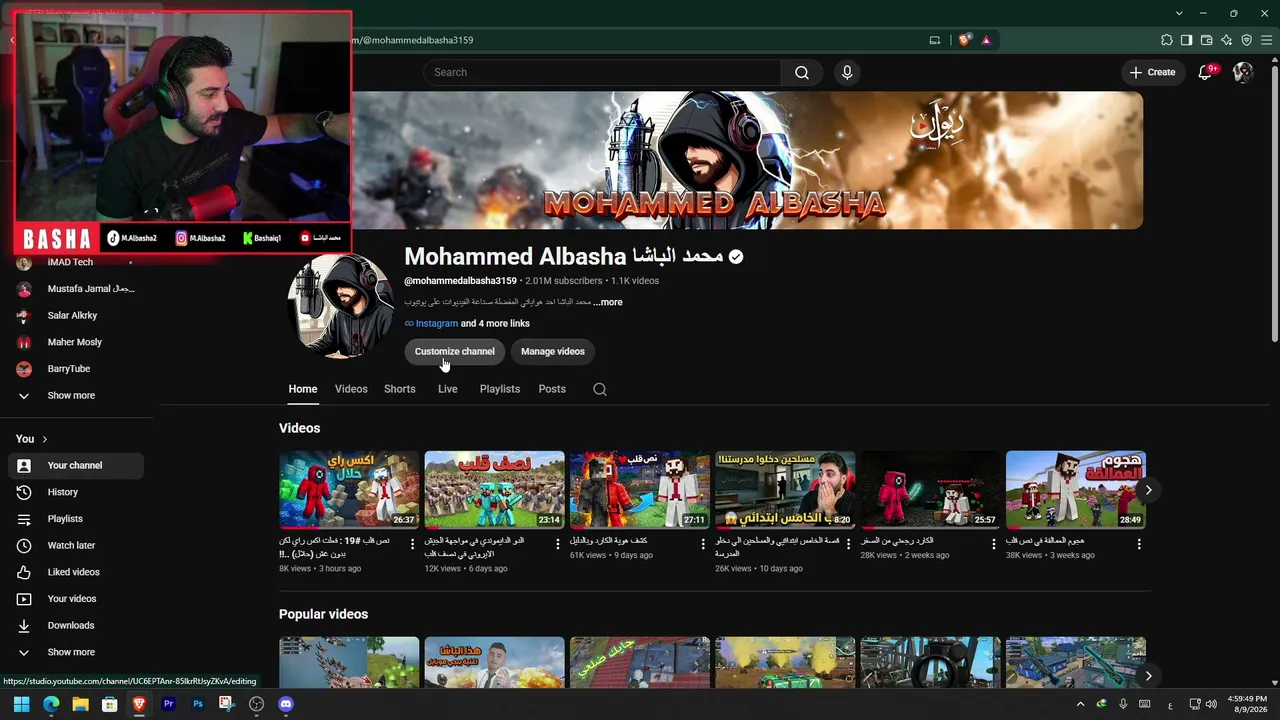Screen dimensions: 1280x720
Task: Open Brave Leo AI sparkle icon
Action: pyautogui.click(x=1226, y=40)
